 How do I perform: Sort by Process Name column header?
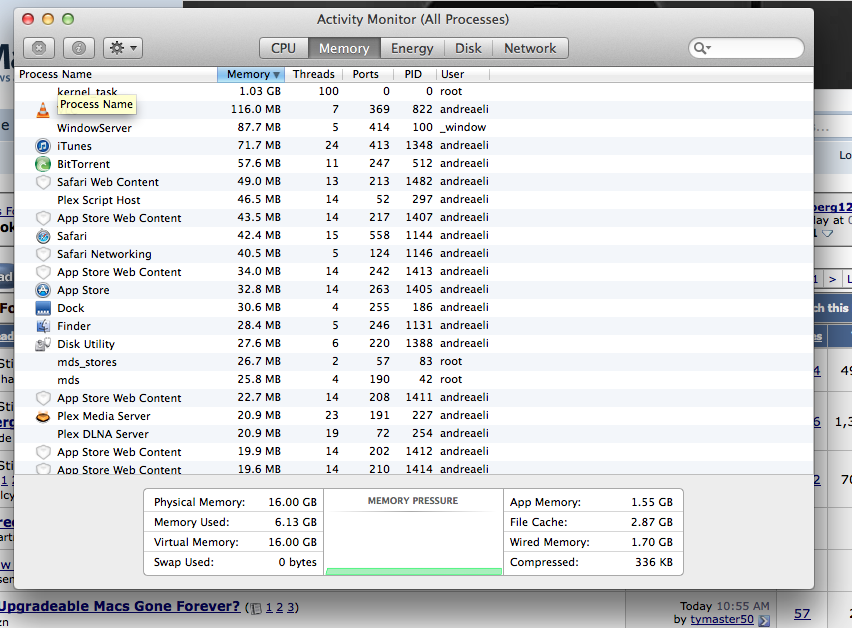tap(116, 74)
